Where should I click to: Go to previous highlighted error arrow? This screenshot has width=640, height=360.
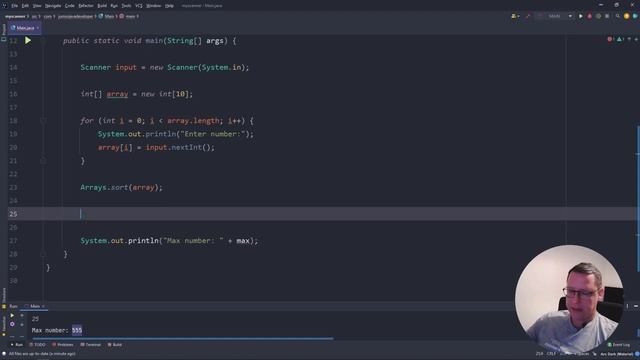[x=629, y=39]
